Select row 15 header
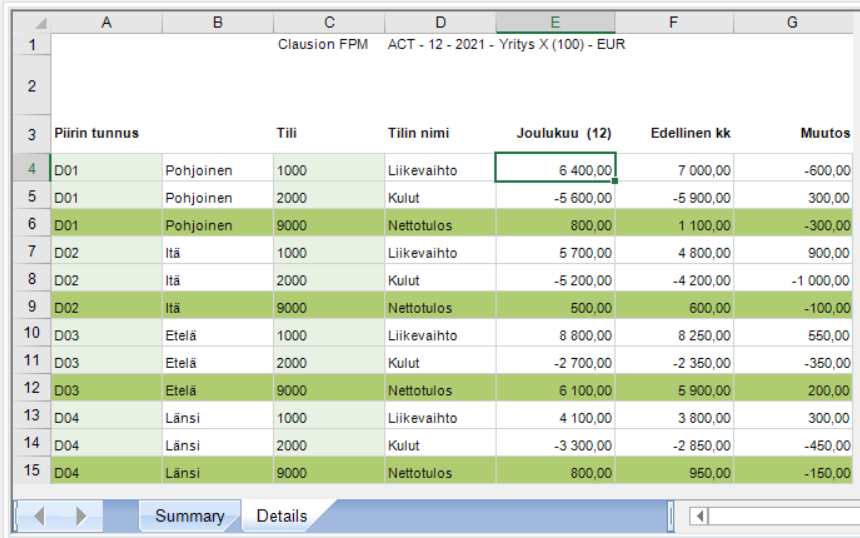 tap(32, 471)
